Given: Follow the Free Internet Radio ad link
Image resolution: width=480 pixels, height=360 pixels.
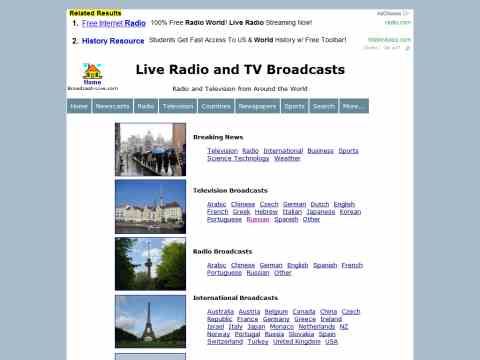Looking at the screenshot, I should pos(114,23).
